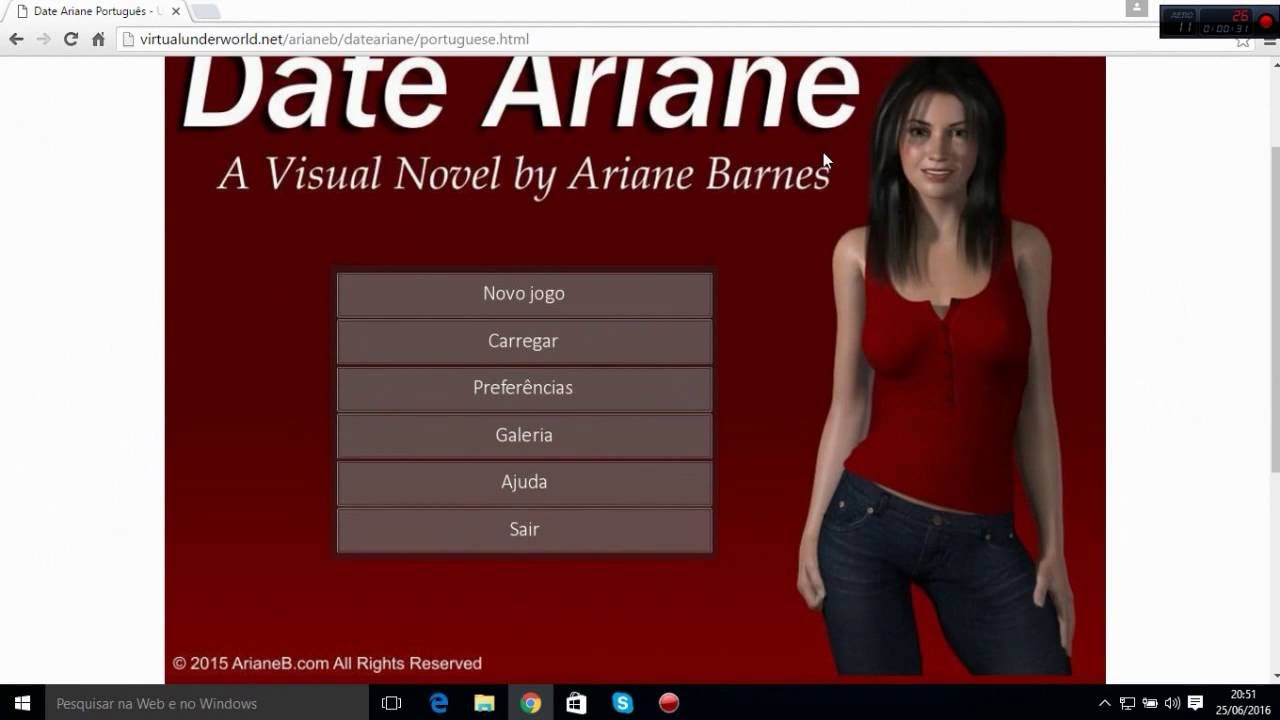The image size is (1280, 720).
Task: Click the red record button in overlay
Action: pos(1265,22)
